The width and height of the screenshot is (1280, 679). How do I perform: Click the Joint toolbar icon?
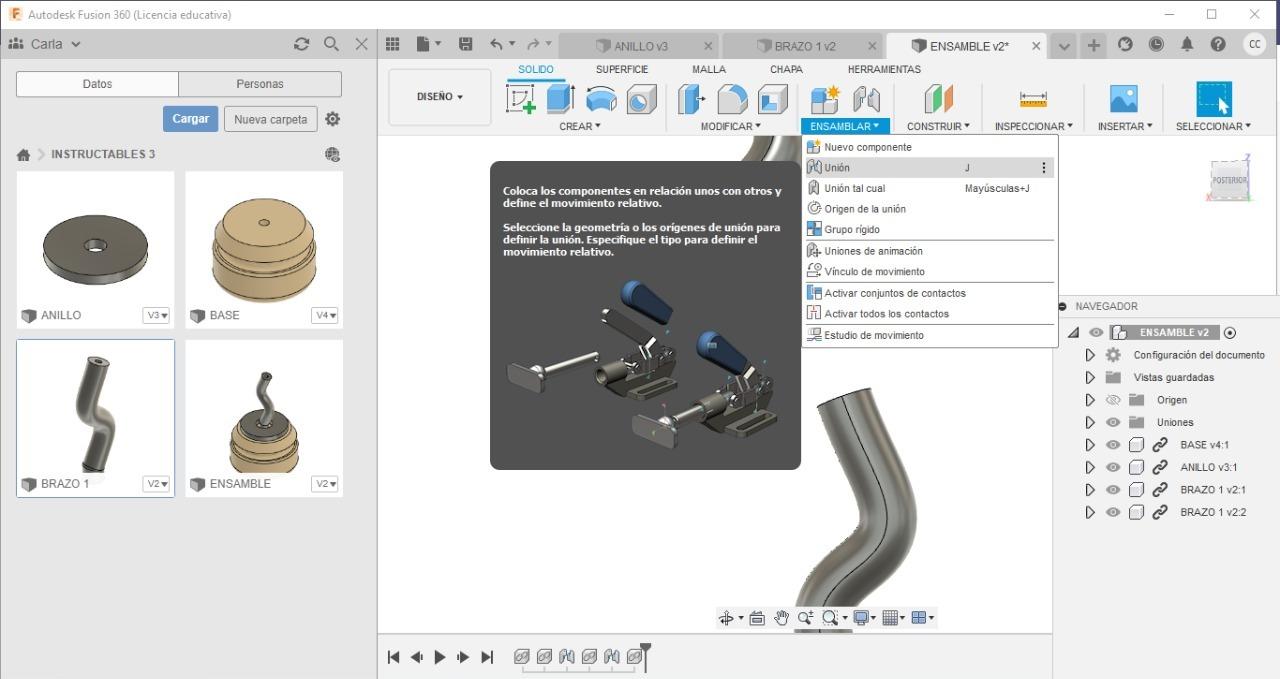click(x=866, y=98)
